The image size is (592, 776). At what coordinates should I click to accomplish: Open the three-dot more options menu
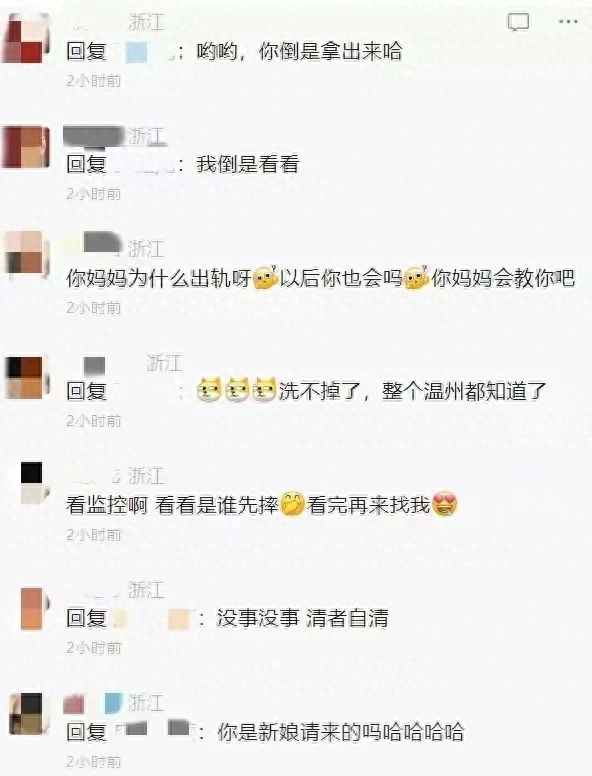[x=568, y=22]
